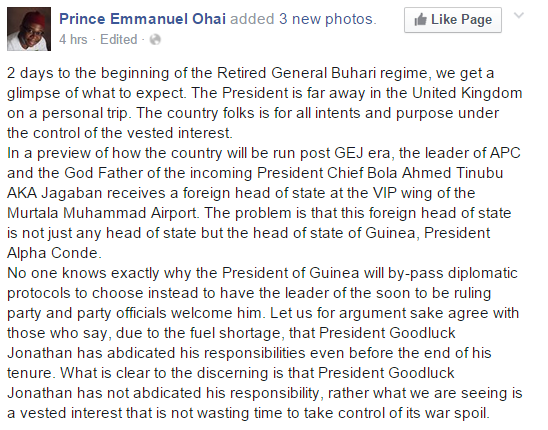View the '3 new photos' link
The image size is (548, 430).
[x=326, y=19]
